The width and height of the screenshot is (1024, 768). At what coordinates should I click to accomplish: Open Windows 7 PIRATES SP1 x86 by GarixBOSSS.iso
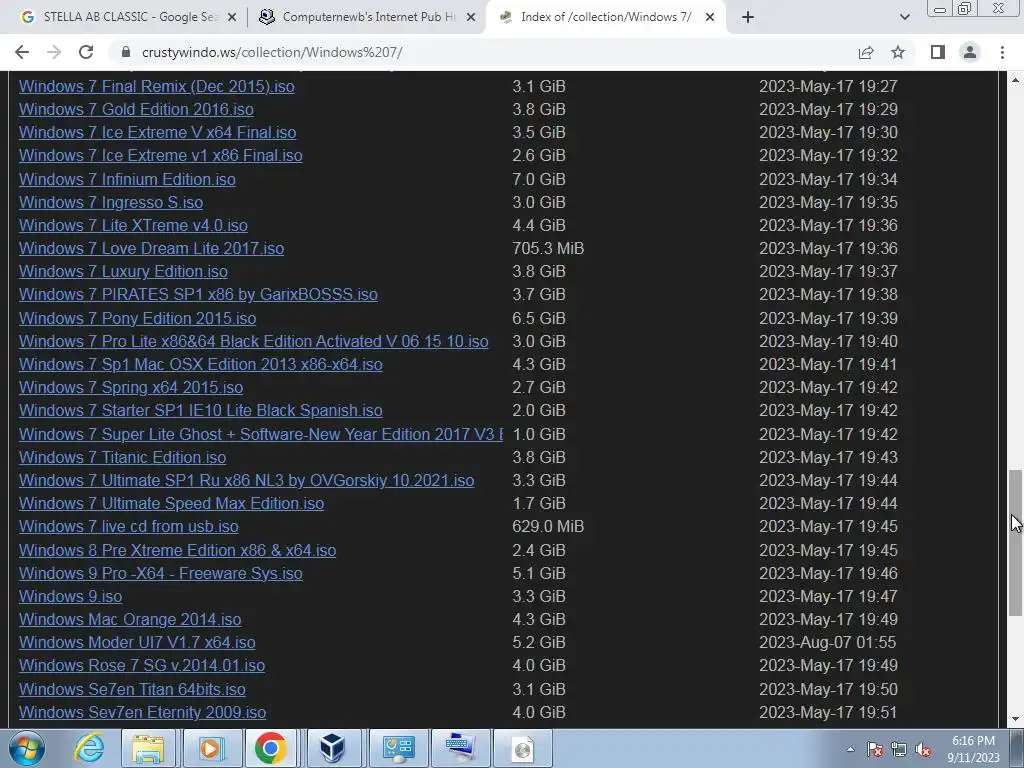point(198,295)
